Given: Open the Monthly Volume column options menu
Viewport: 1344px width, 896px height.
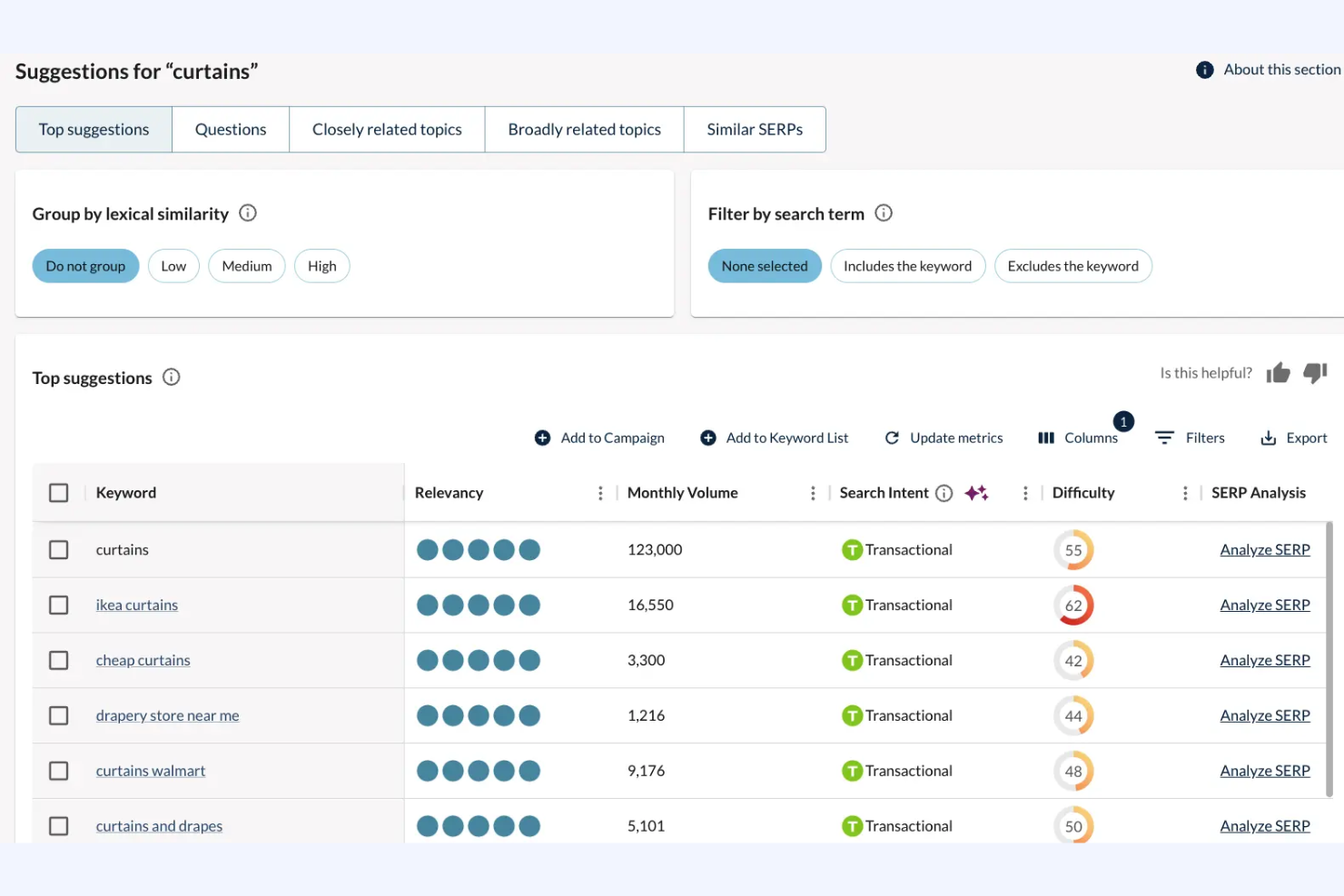Looking at the screenshot, I should pos(813,492).
